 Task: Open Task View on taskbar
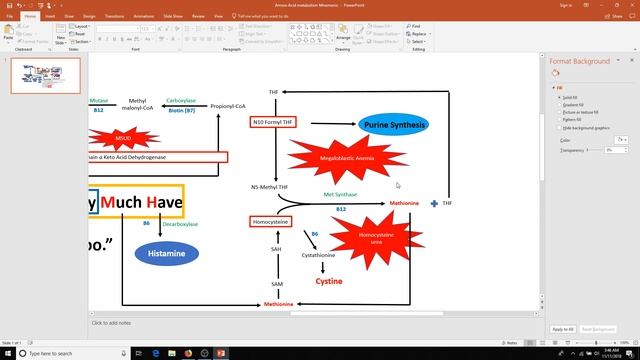pos(138,353)
